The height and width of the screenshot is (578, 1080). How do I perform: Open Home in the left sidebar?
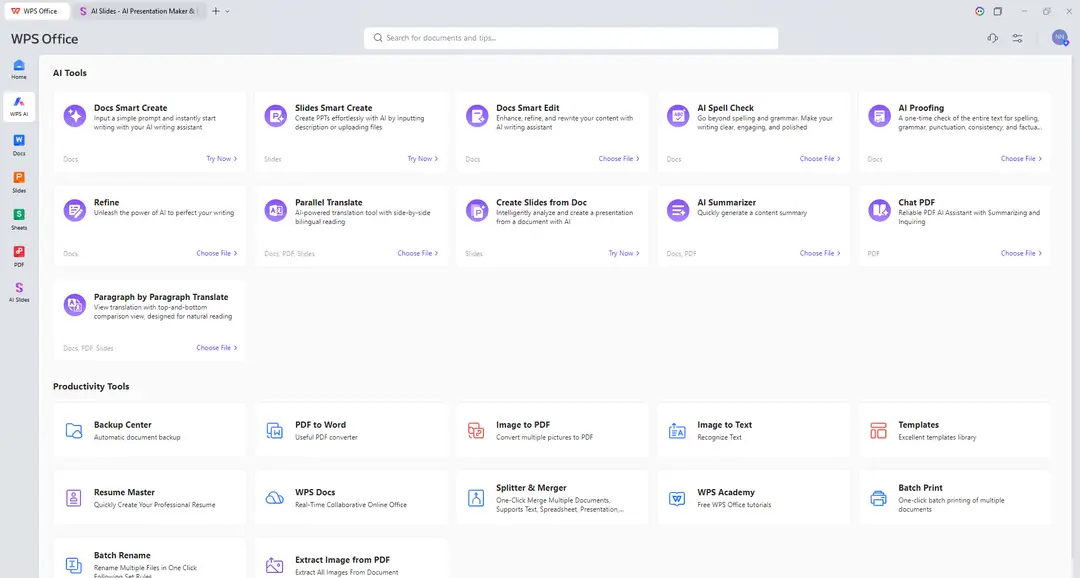(19, 69)
